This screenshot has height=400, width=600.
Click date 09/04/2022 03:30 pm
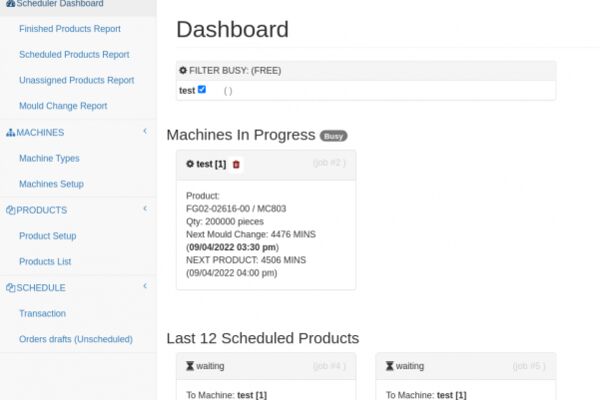[232, 247]
